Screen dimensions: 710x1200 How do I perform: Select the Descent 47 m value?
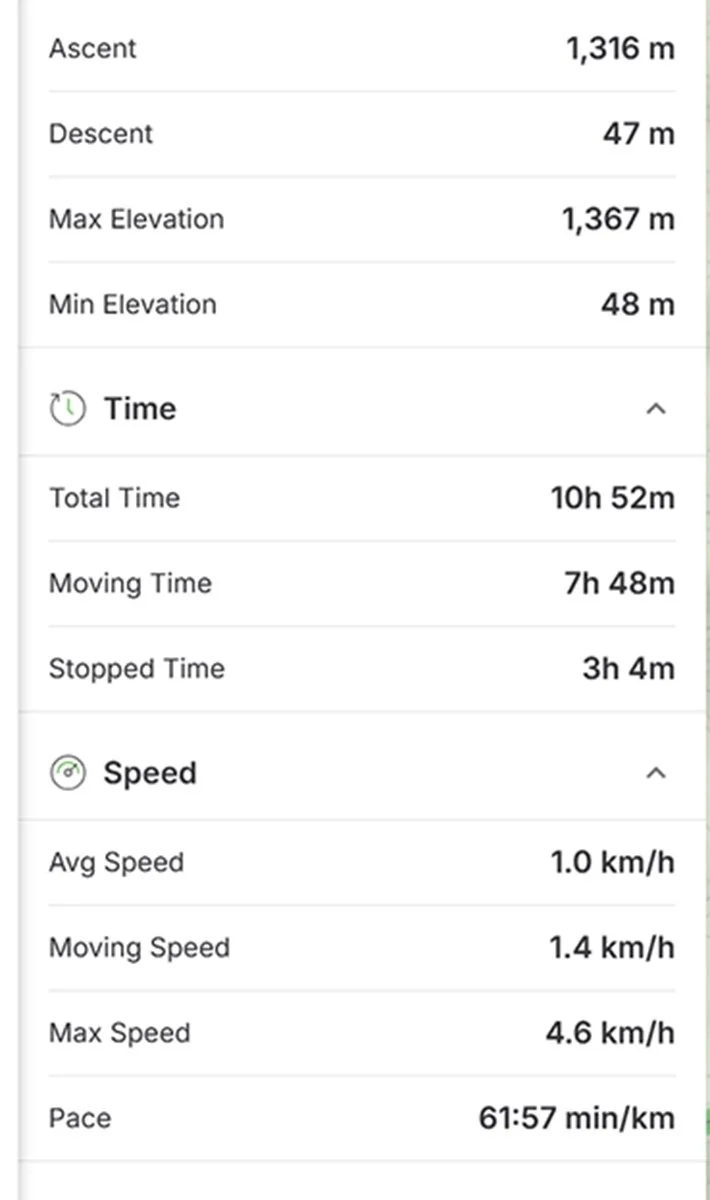(x=638, y=134)
